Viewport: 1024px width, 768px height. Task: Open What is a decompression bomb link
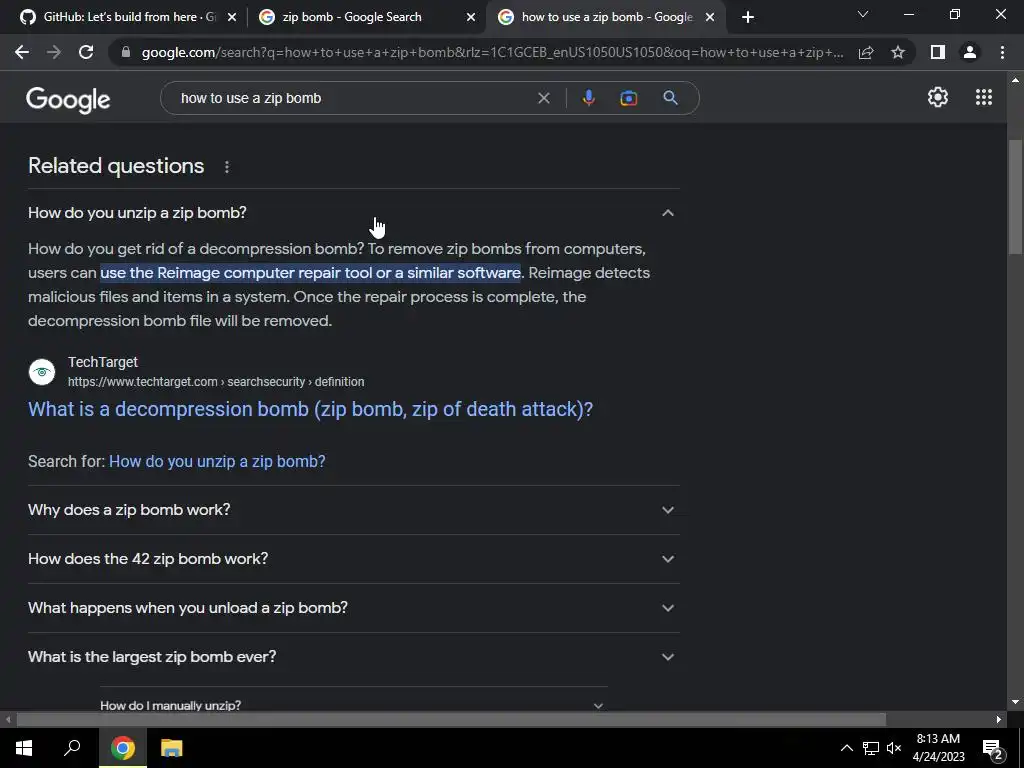[x=310, y=409]
